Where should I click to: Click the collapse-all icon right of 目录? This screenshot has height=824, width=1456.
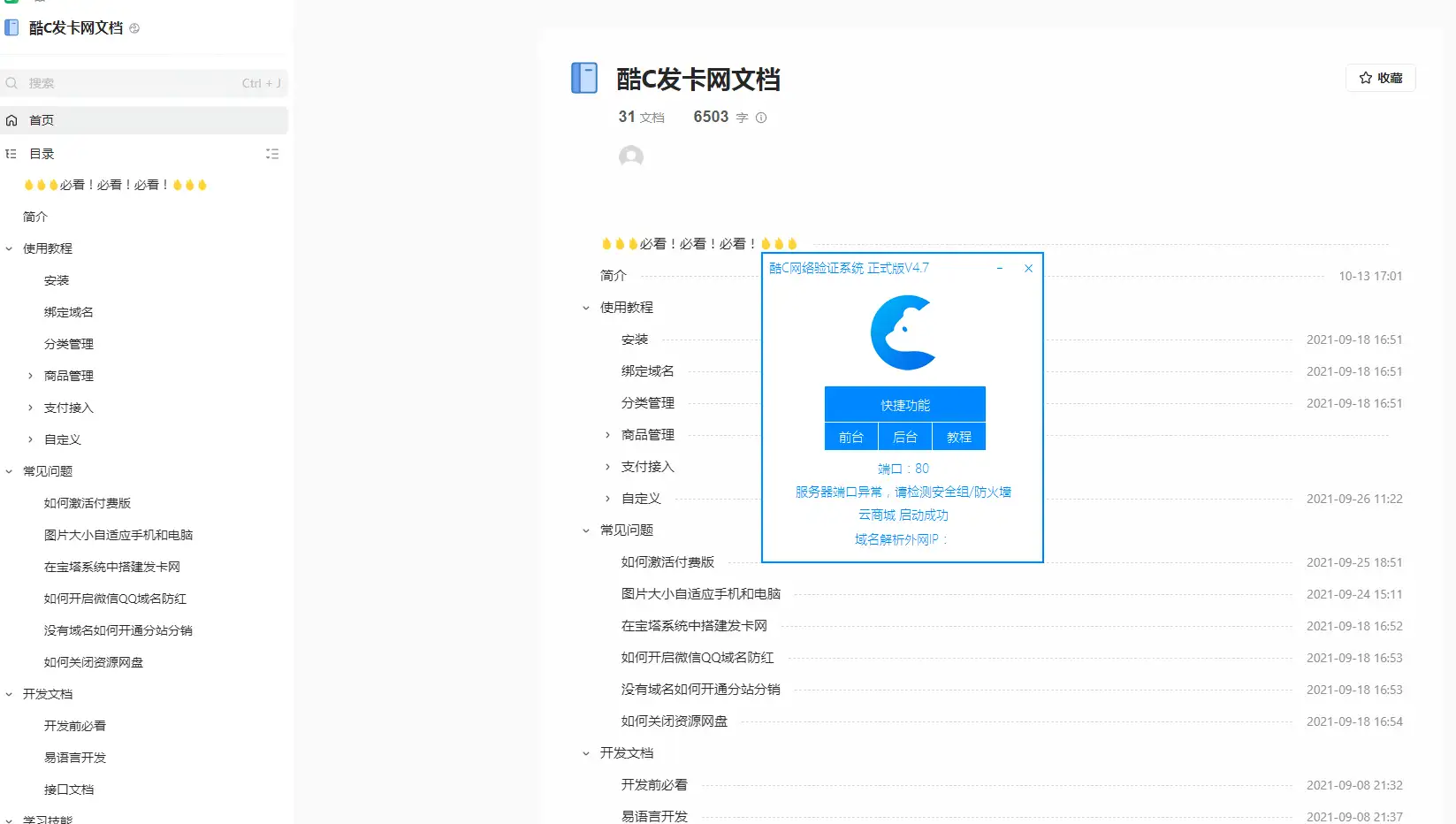(x=272, y=153)
